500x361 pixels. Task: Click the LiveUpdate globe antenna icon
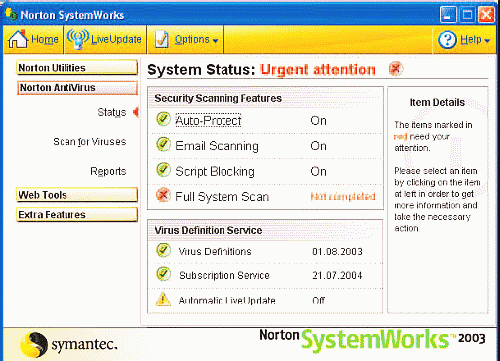(x=78, y=39)
